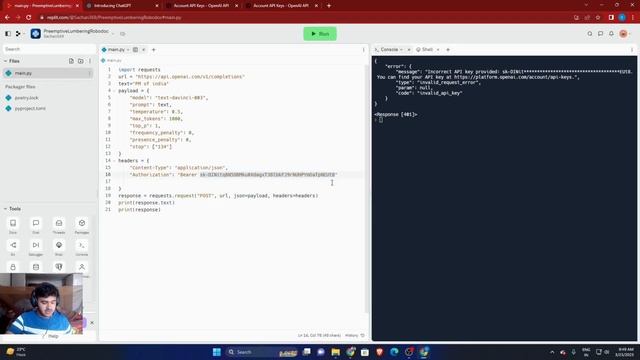The width and height of the screenshot is (640, 360).
Task: Open pyproject.toml in Packager files
Action: pyautogui.click(x=30, y=109)
